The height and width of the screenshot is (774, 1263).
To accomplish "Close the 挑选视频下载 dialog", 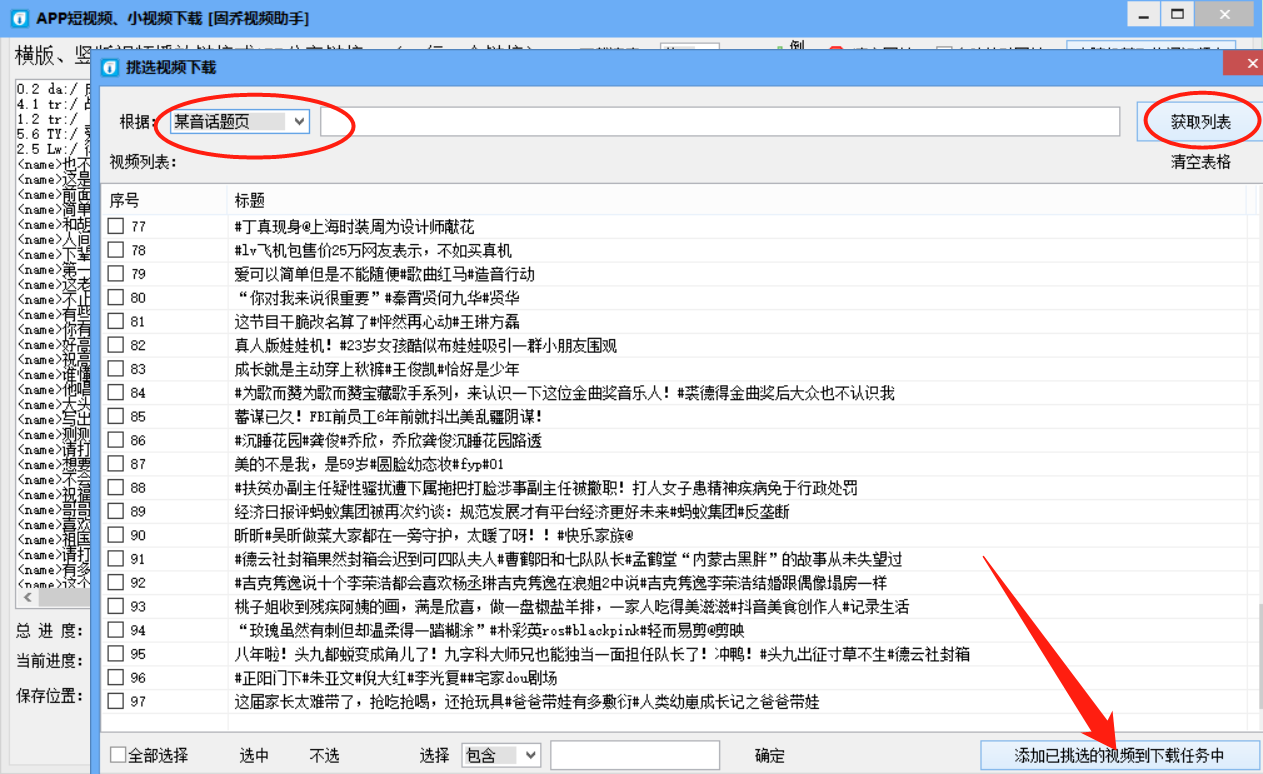I will coord(1244,64).
